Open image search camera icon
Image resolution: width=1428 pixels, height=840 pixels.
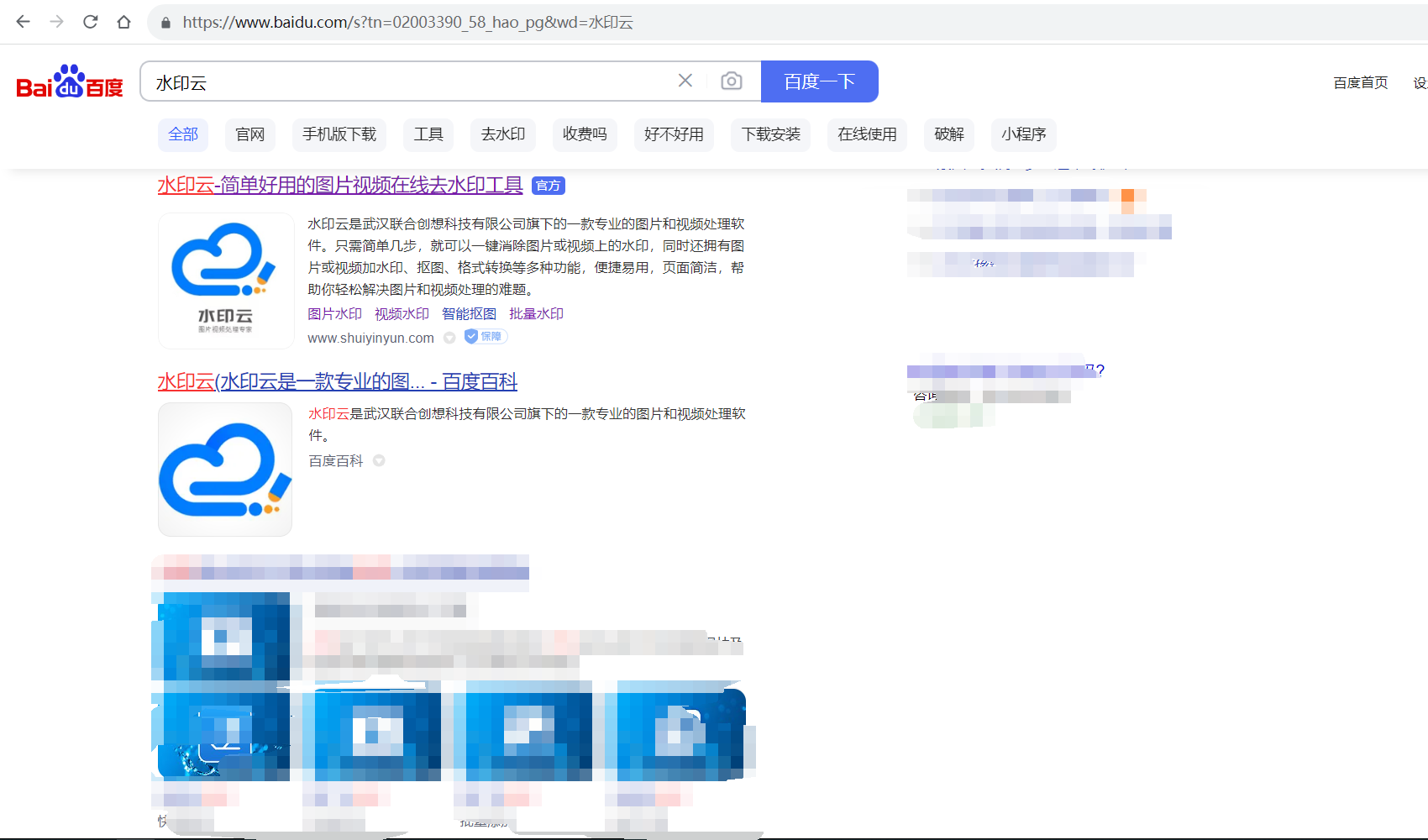tap(732, 81)
